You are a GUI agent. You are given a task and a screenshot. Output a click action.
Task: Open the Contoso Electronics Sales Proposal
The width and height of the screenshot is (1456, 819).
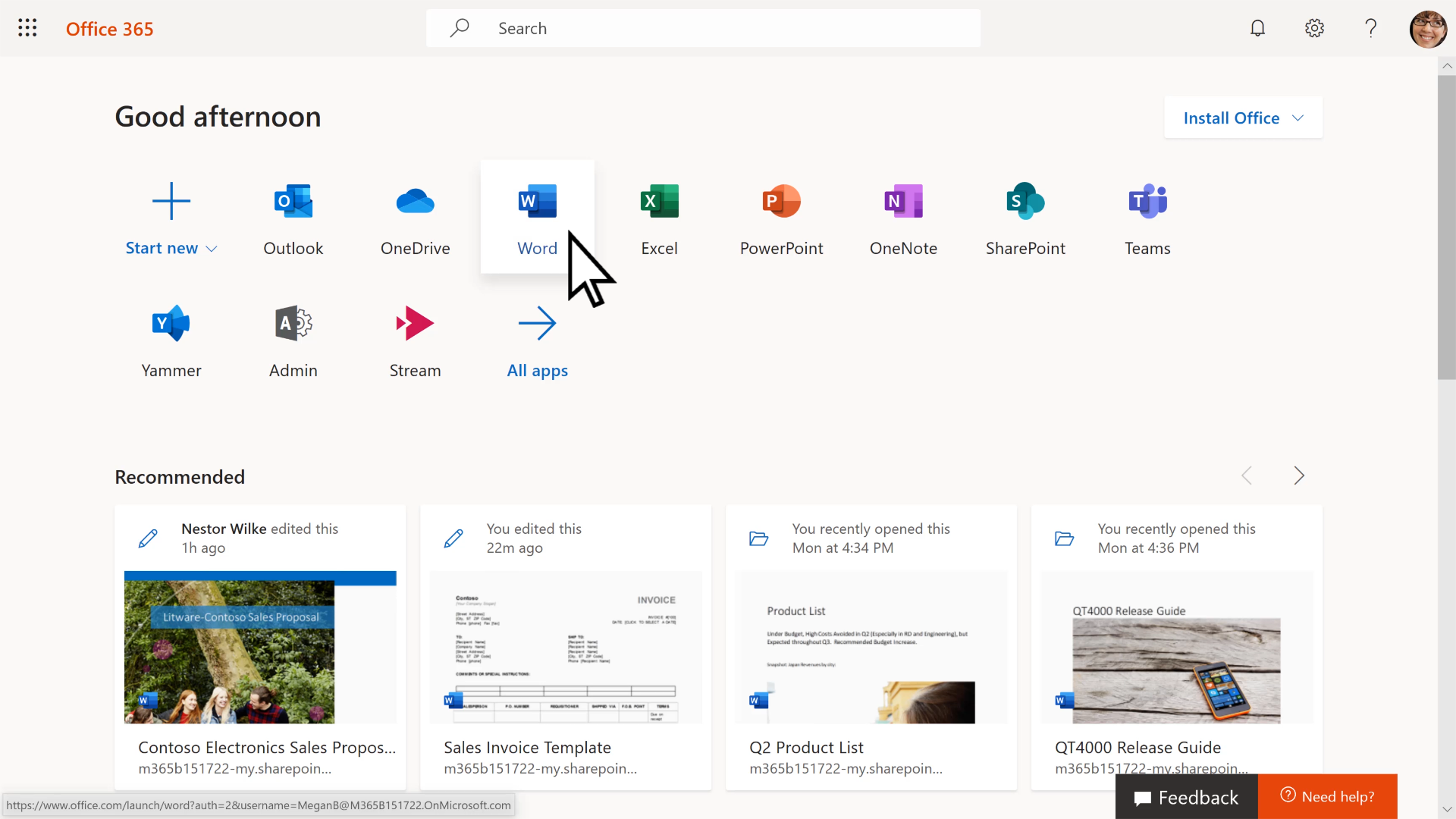point(261,647)
